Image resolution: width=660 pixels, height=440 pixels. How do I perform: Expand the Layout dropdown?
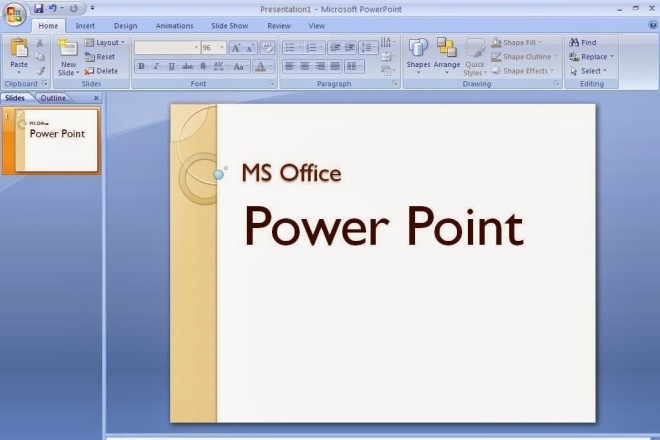pos(104,43)
